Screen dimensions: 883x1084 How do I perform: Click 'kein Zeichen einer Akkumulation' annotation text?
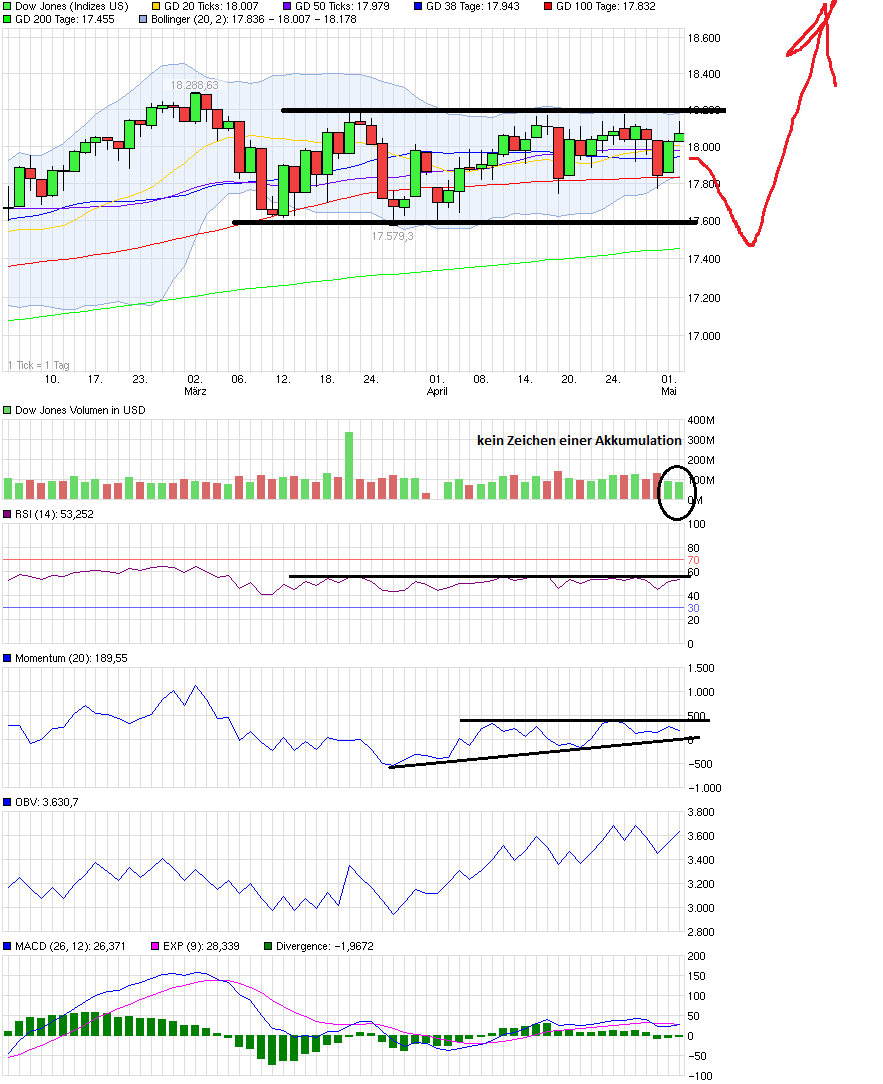[x=579, y=440]
